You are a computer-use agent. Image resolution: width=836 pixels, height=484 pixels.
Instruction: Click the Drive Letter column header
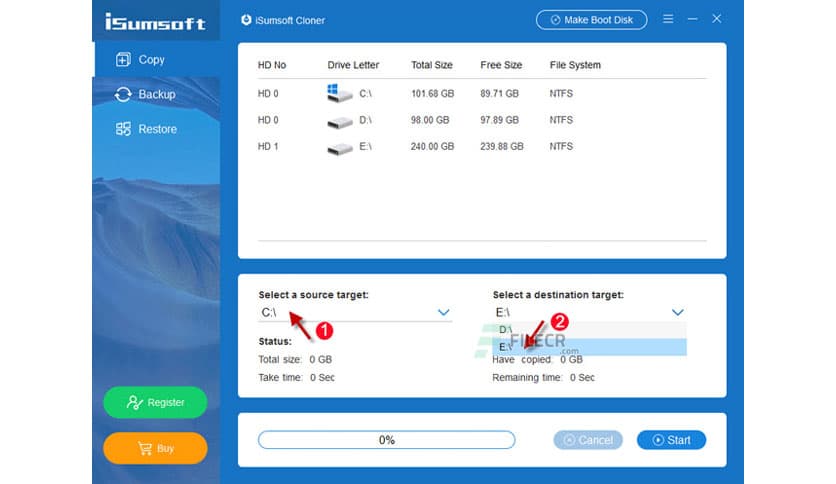click(353, 65)
